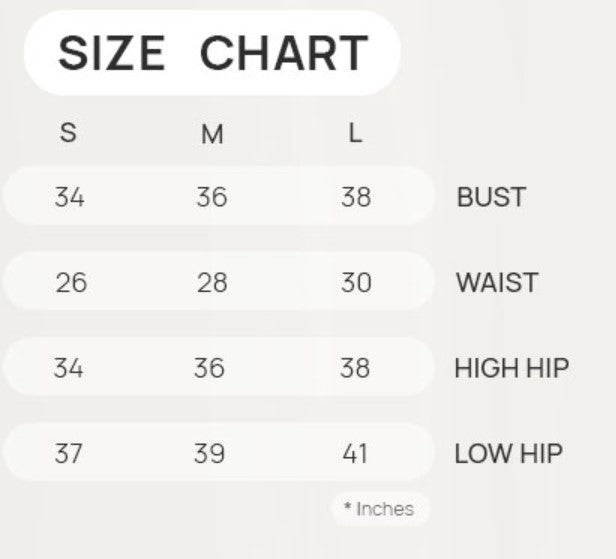Select the medium waist value 28
Image resolution: width=616 pixels, height=559 pixels.
coord(212,283)
